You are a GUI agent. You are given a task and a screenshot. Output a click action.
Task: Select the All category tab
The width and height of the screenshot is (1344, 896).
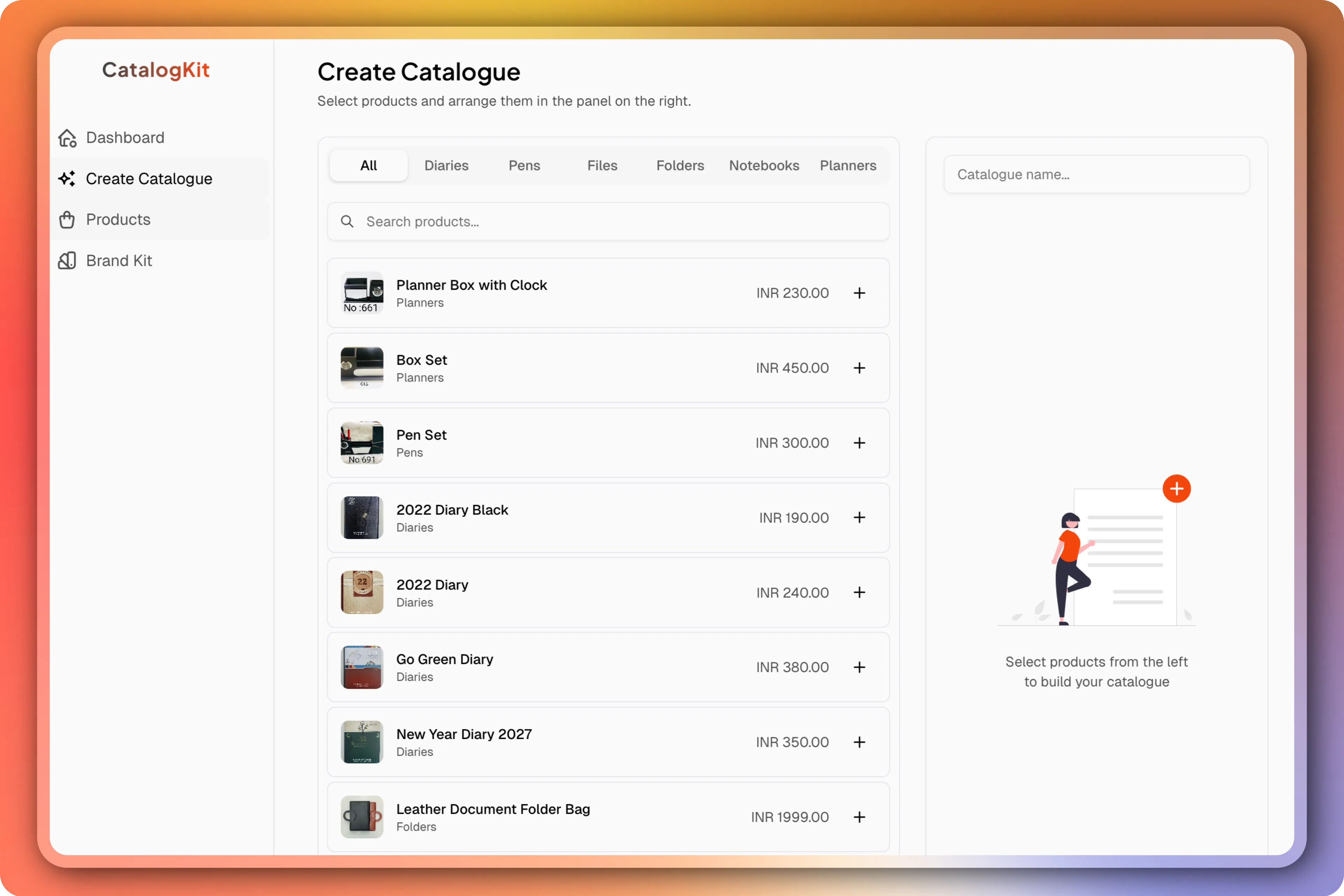pyautogui.click(x=369, y=166)
